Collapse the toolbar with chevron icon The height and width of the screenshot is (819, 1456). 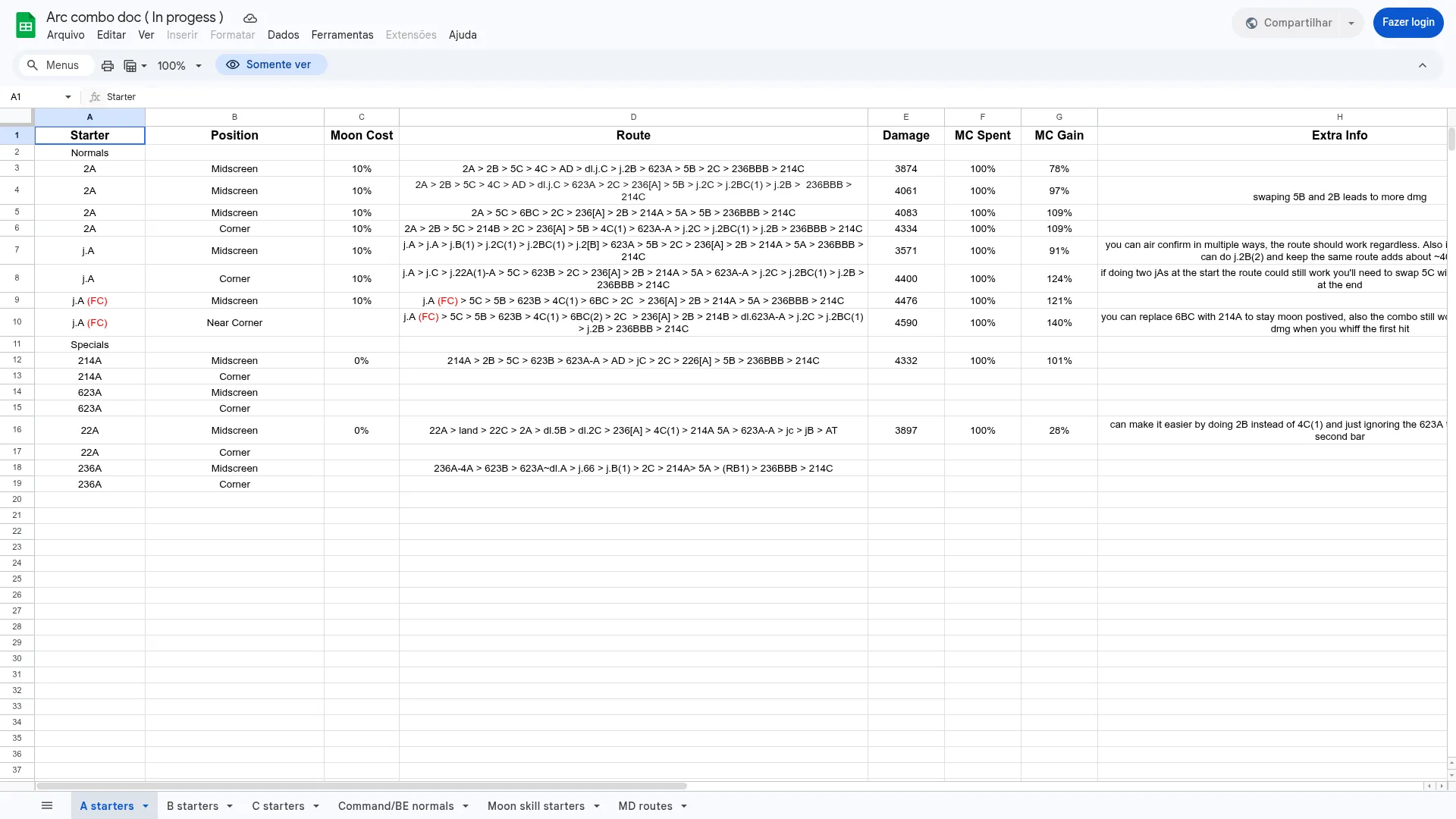1423,66
